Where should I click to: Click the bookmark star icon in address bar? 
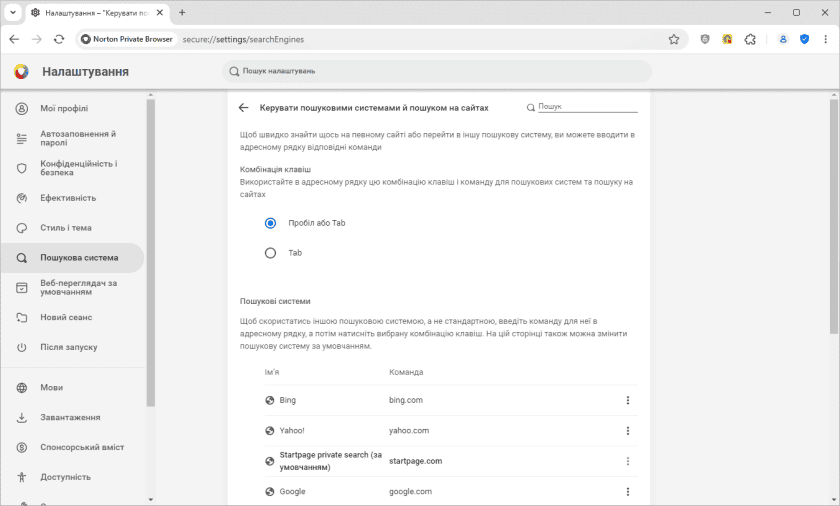pyautogui.click(x=674, y=39)
